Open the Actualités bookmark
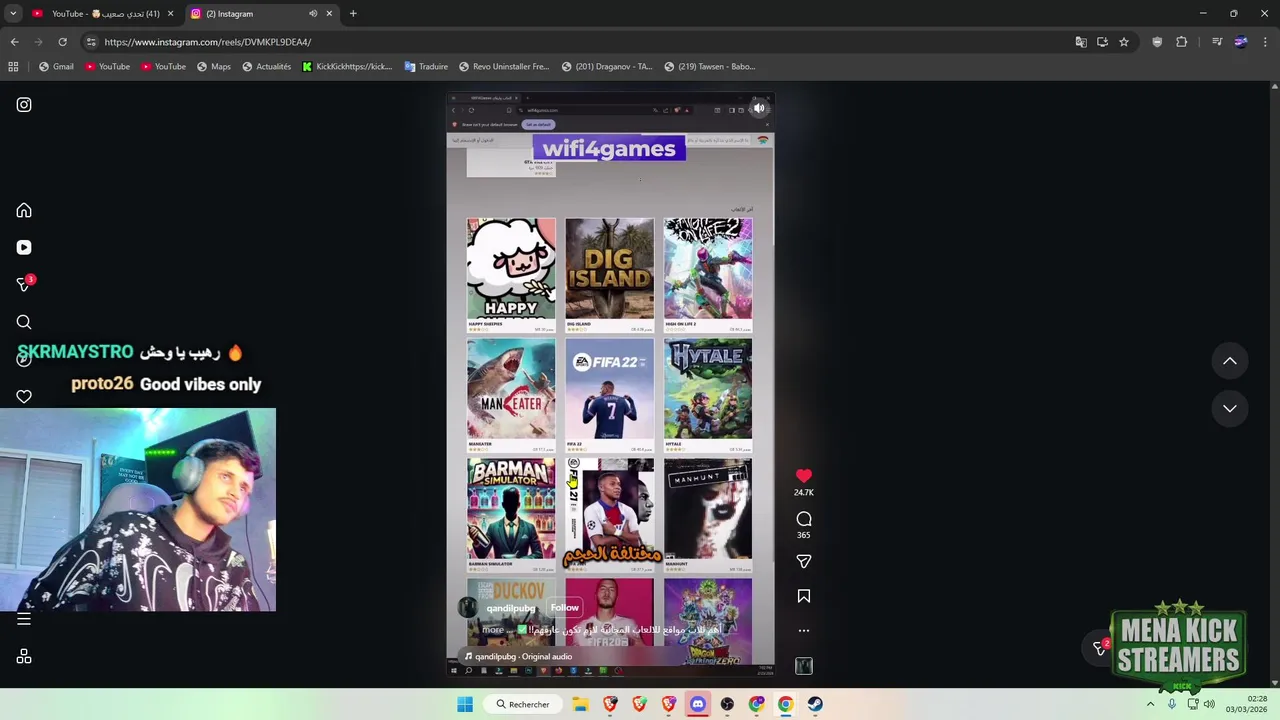The width and height of the screenshot is (1280, 720). coord(267,67)
